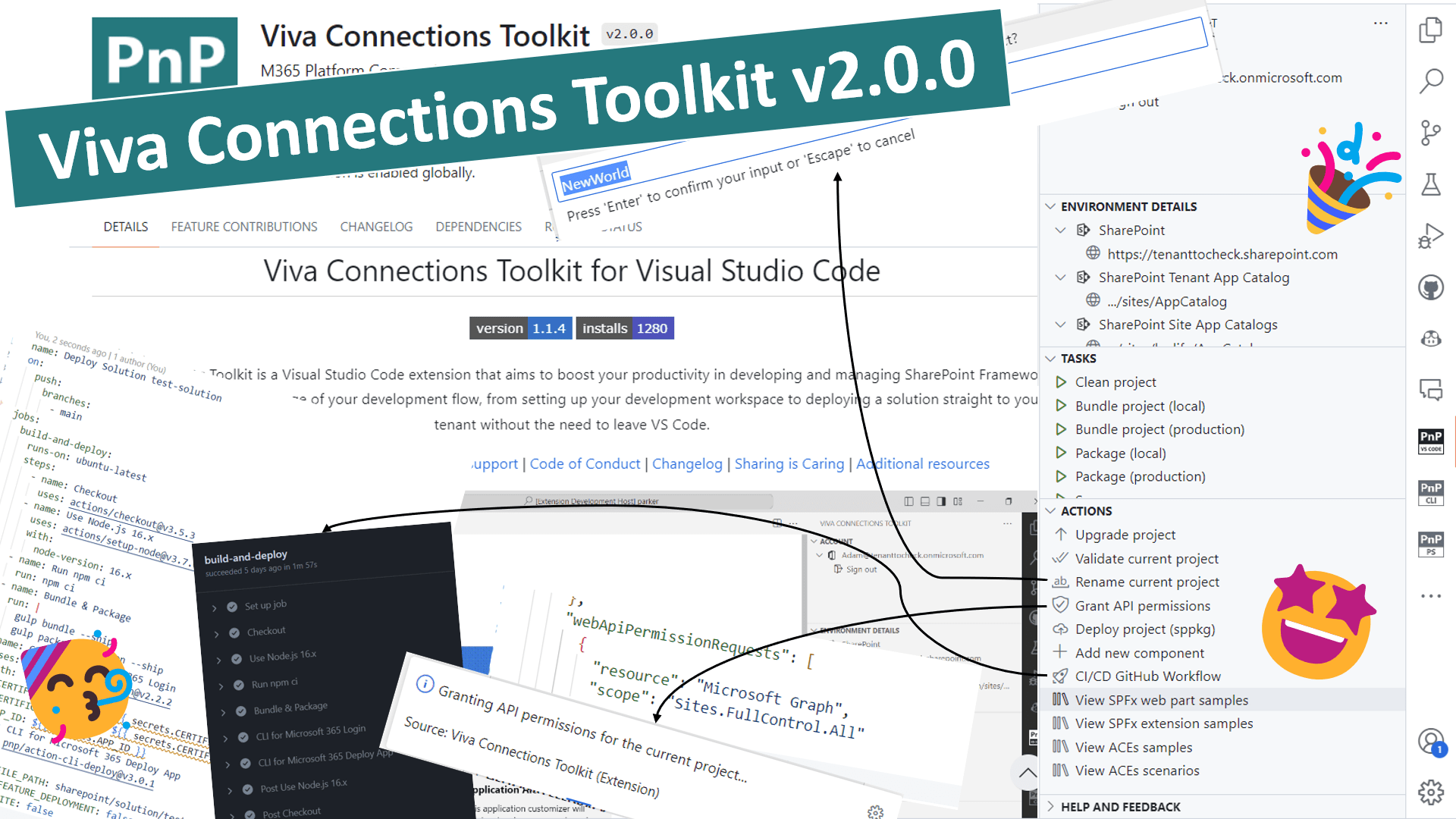
Task: Open the Code of Conduct link
Action: tap(585, 463)
